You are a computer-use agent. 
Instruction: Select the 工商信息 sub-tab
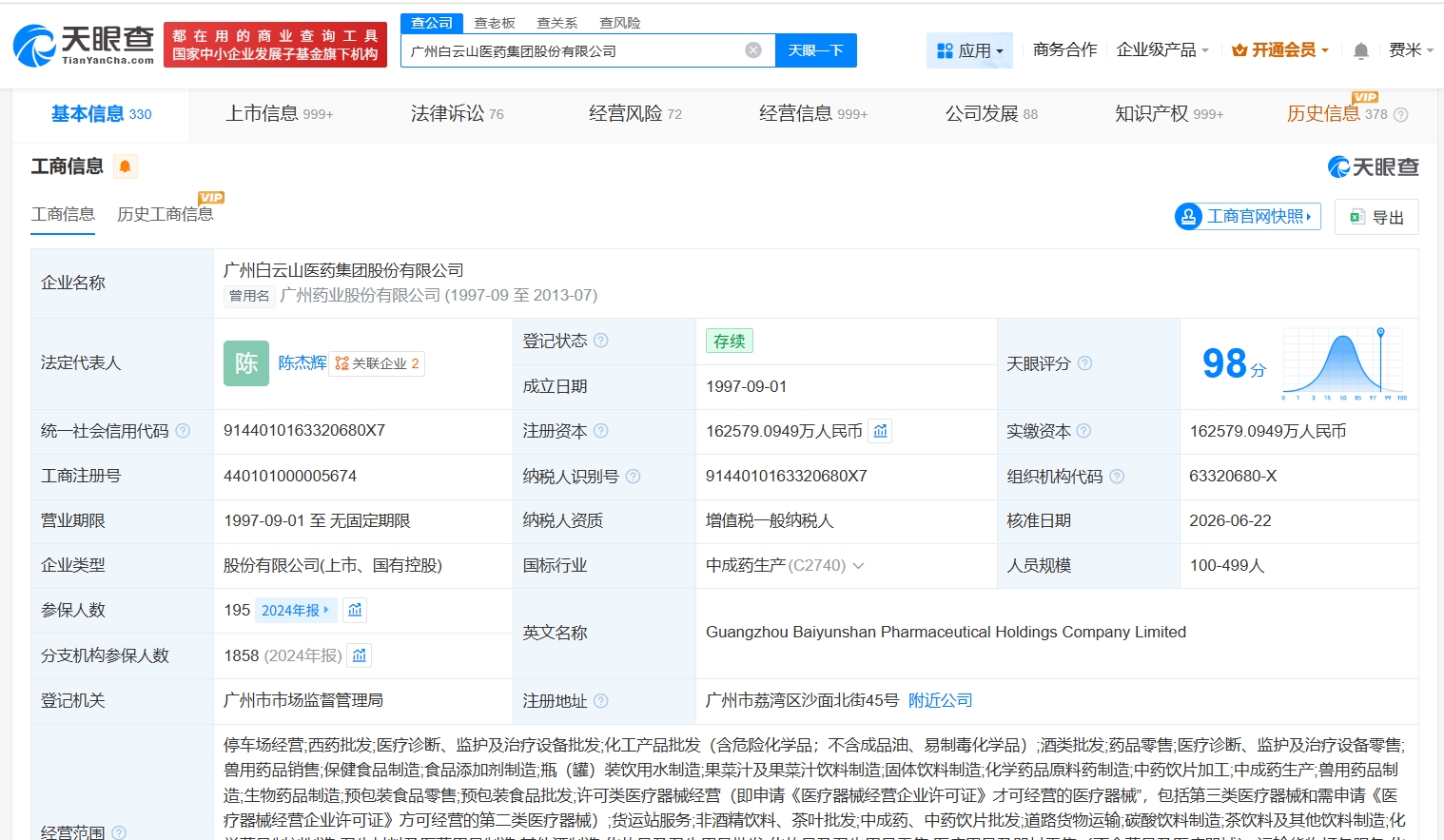point(63,214)
